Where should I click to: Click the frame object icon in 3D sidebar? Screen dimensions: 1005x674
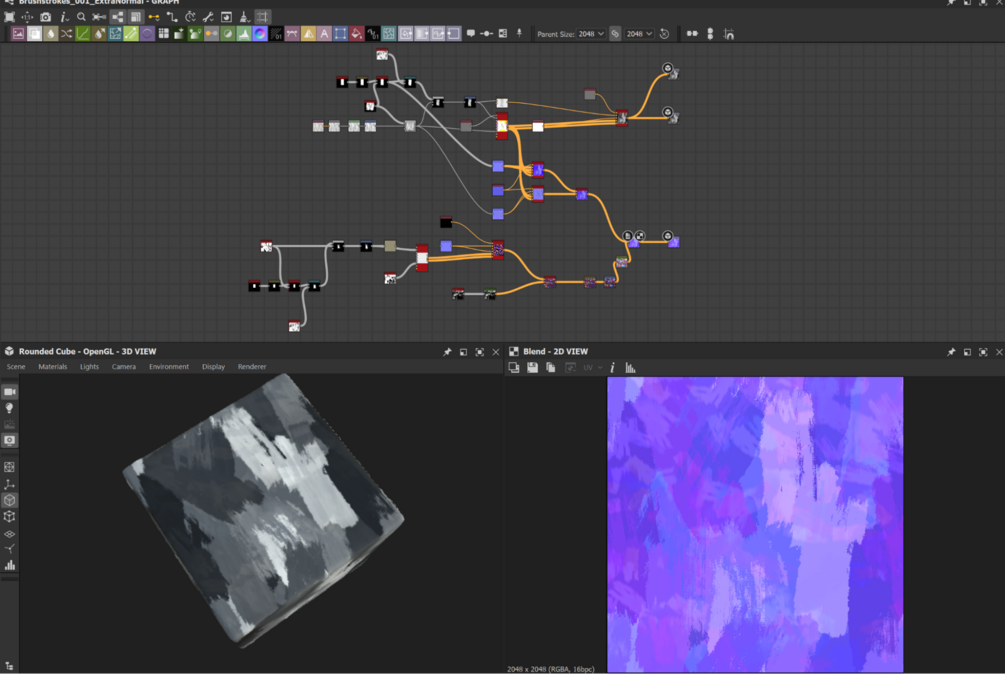[x=10, y=467]
